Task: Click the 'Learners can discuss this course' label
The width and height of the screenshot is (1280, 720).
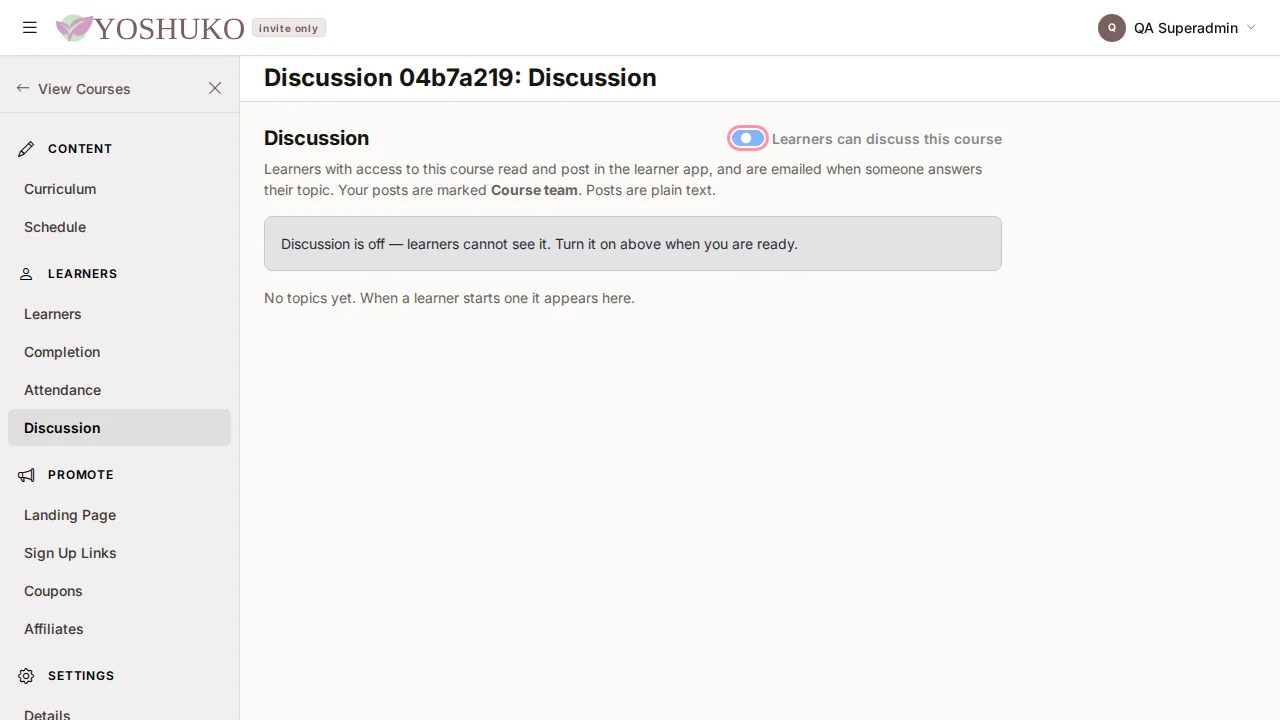Action: 887,139
